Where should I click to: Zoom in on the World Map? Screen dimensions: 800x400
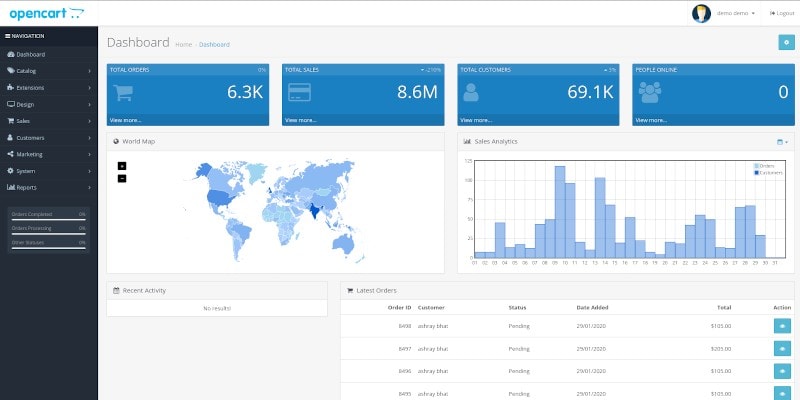[x=122, y=165]
